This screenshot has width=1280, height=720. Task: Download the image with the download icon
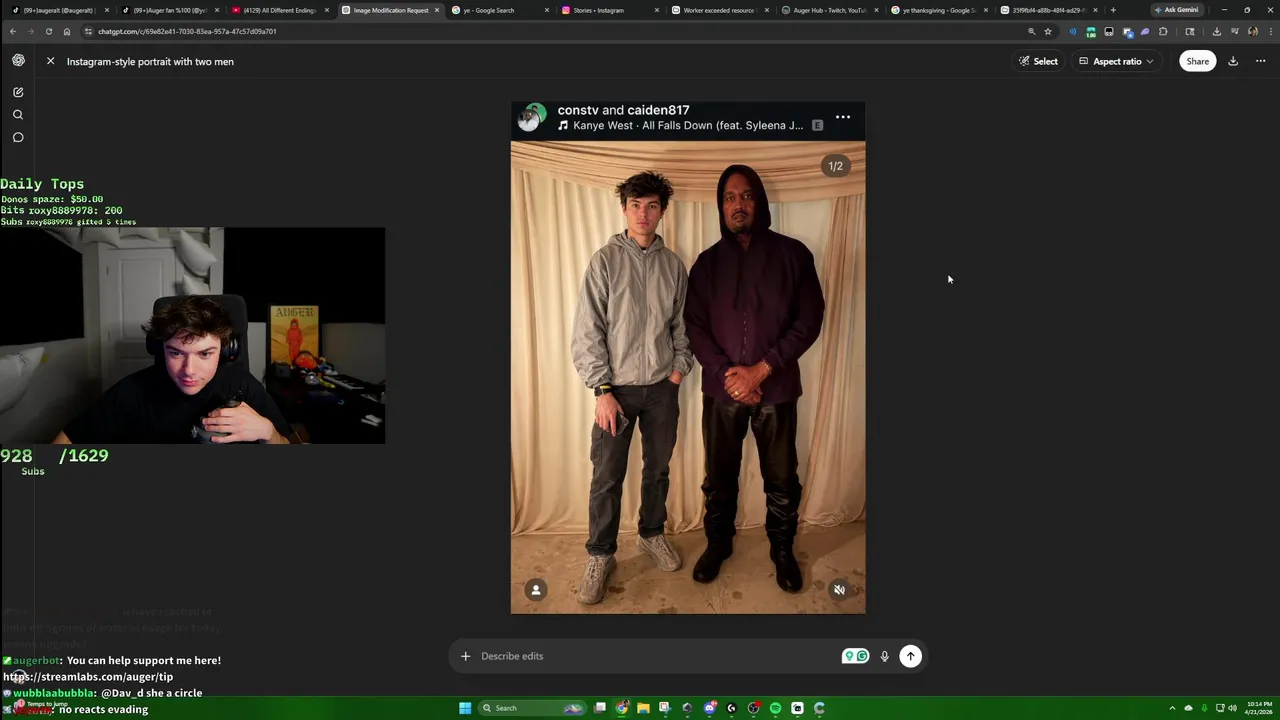pyautogui.click(x=1233, y=61)
